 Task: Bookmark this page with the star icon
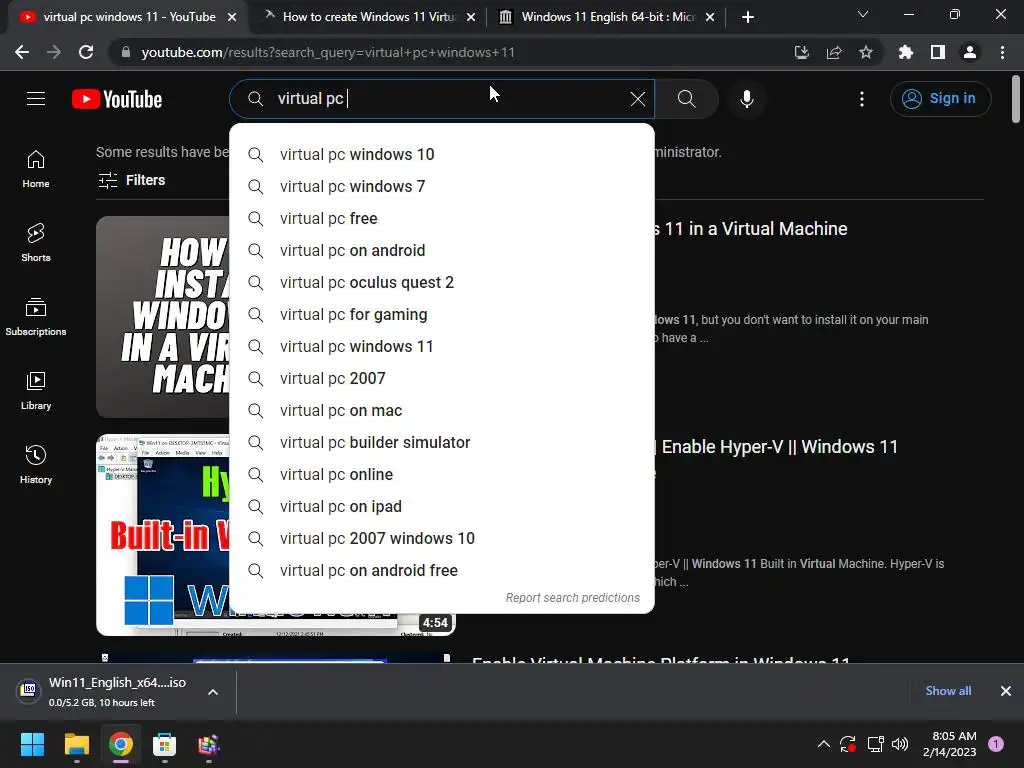click(x=866, y=52)
